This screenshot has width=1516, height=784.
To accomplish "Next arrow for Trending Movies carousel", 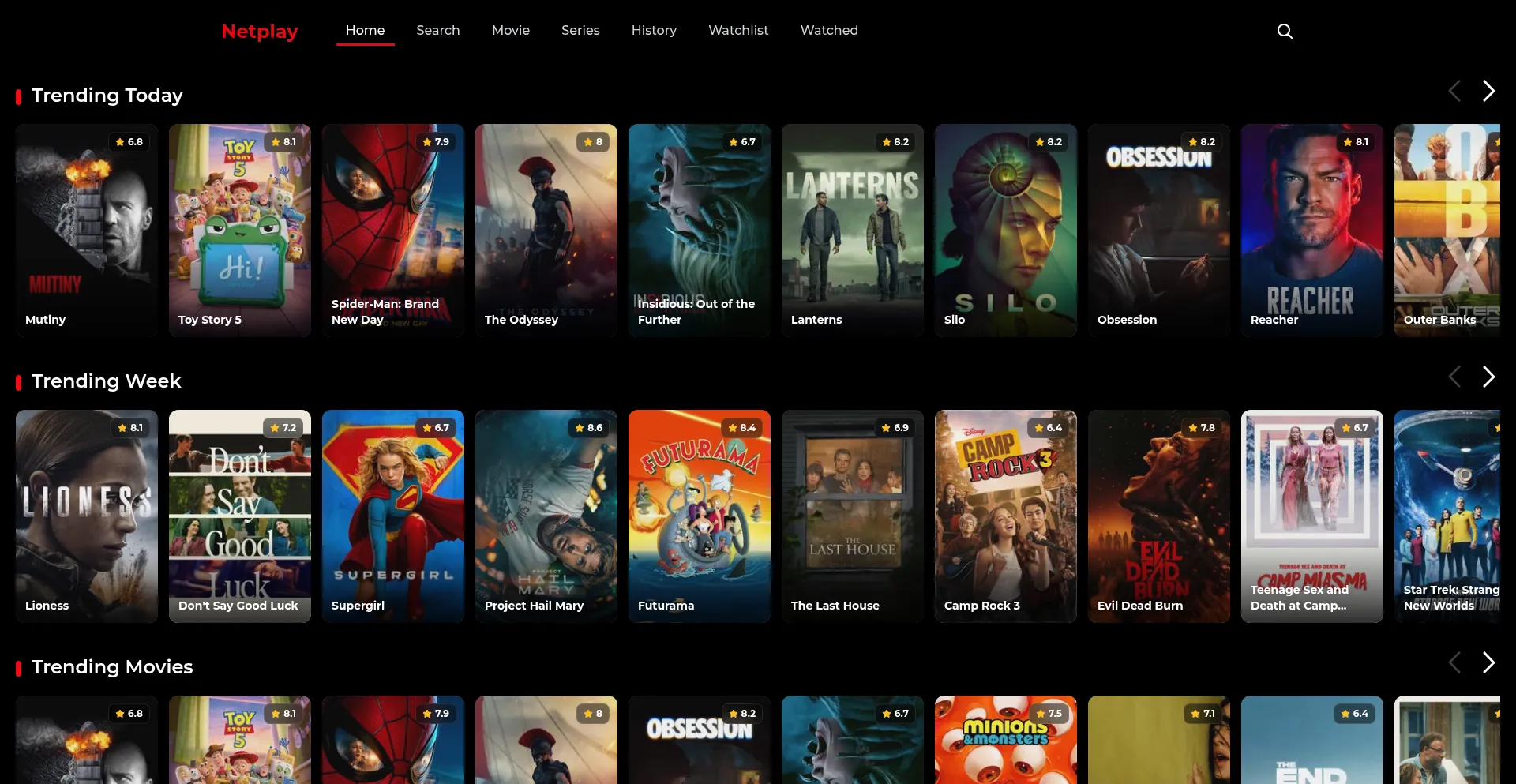I will point(1488,662).
